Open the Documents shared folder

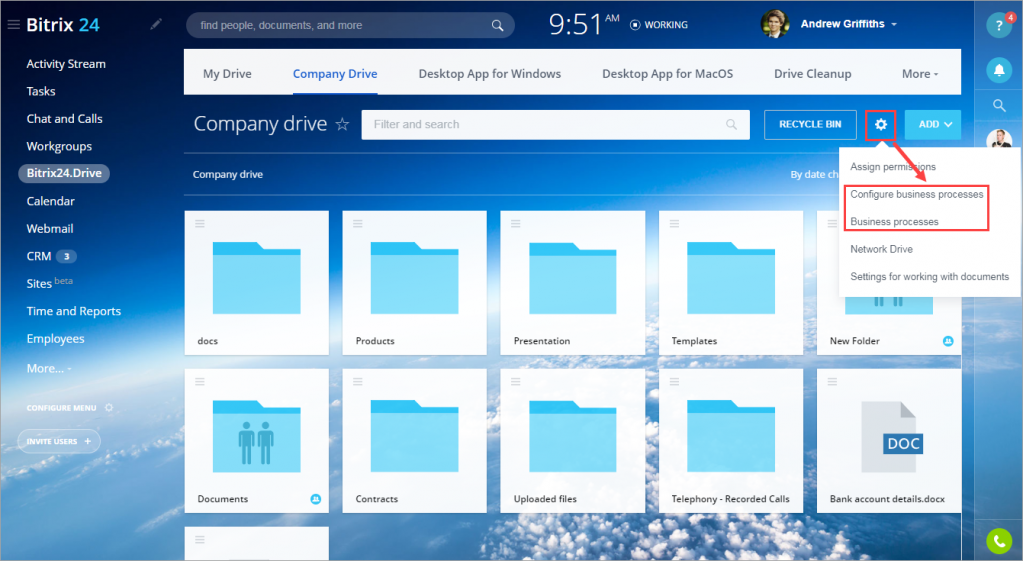(256, 441)
